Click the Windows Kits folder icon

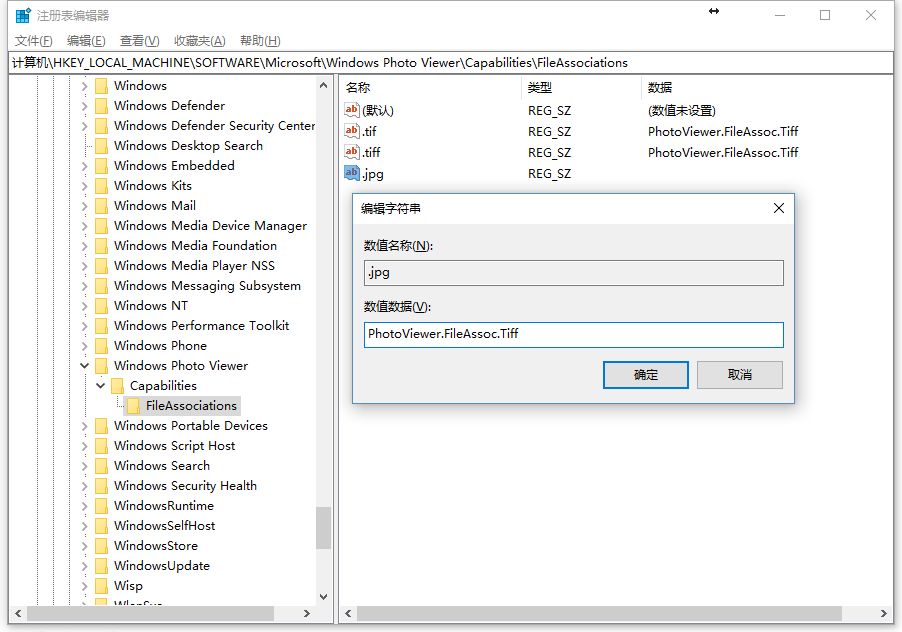point(101,186)
